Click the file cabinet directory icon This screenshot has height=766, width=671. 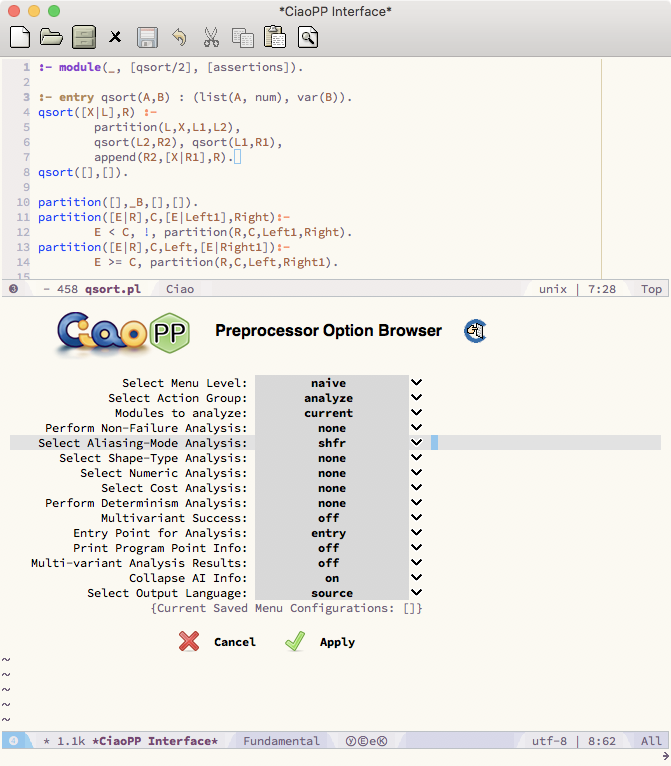click(84, 38)
